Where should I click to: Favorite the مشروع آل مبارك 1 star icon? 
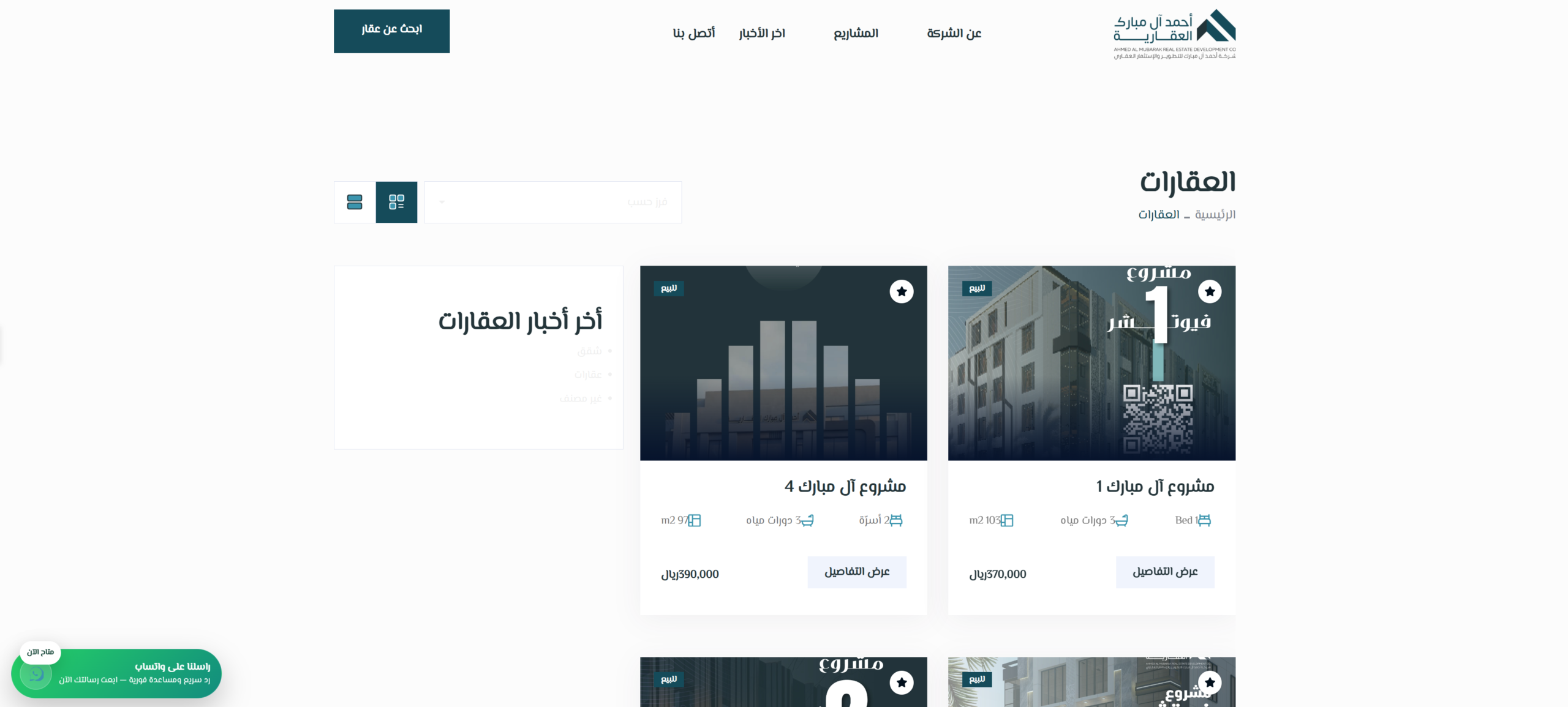[x=1210, y=291]
